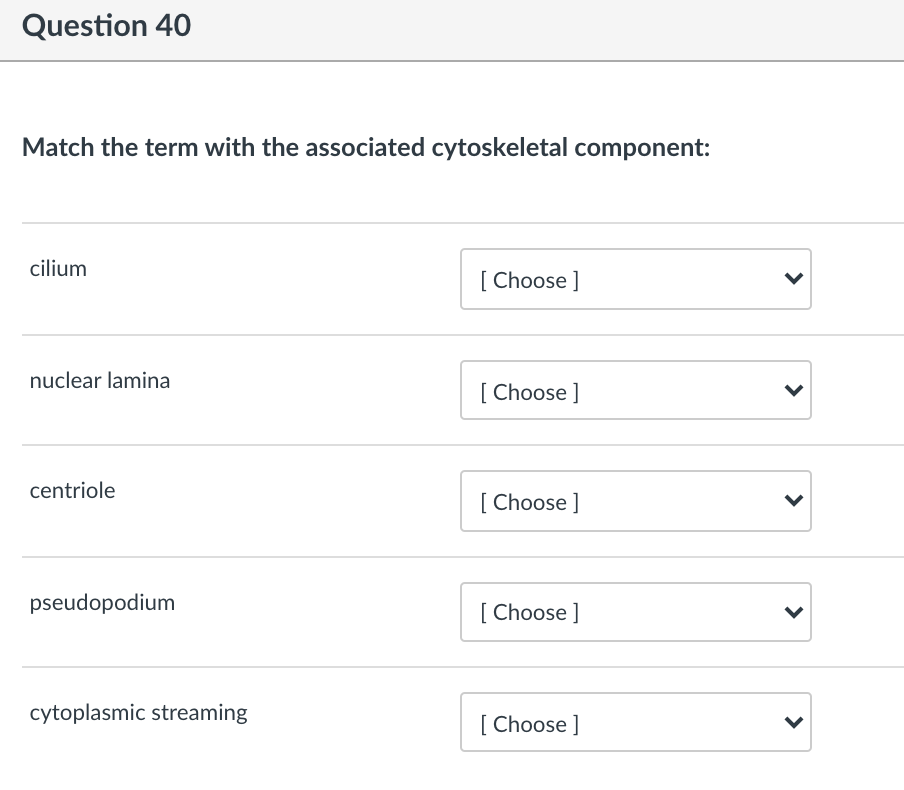This screenshot has width=904, height=790.
Task: Open the cilium answer dropdown
Action: pos(635,280)
